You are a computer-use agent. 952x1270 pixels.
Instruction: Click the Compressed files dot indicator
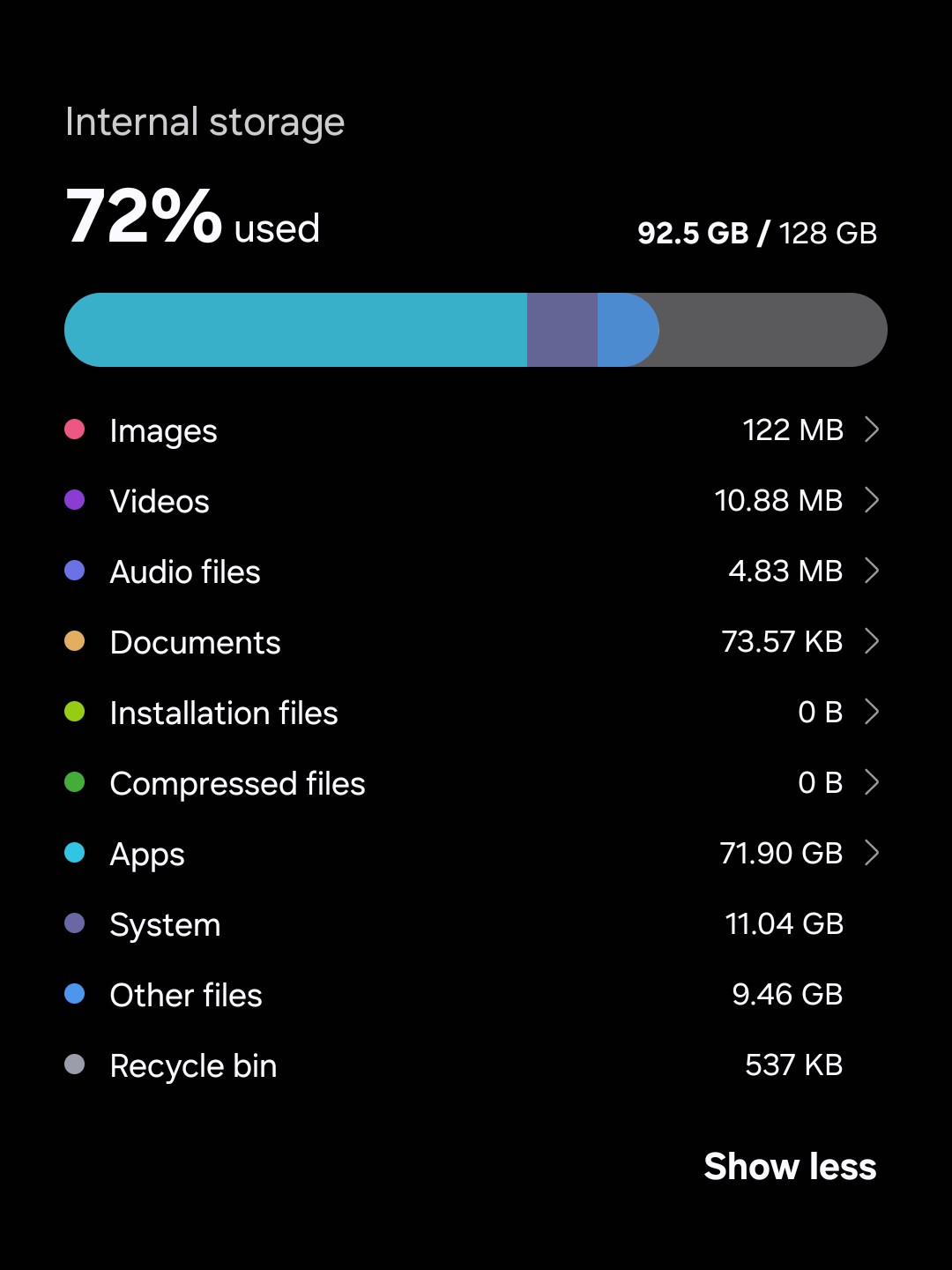75,782
